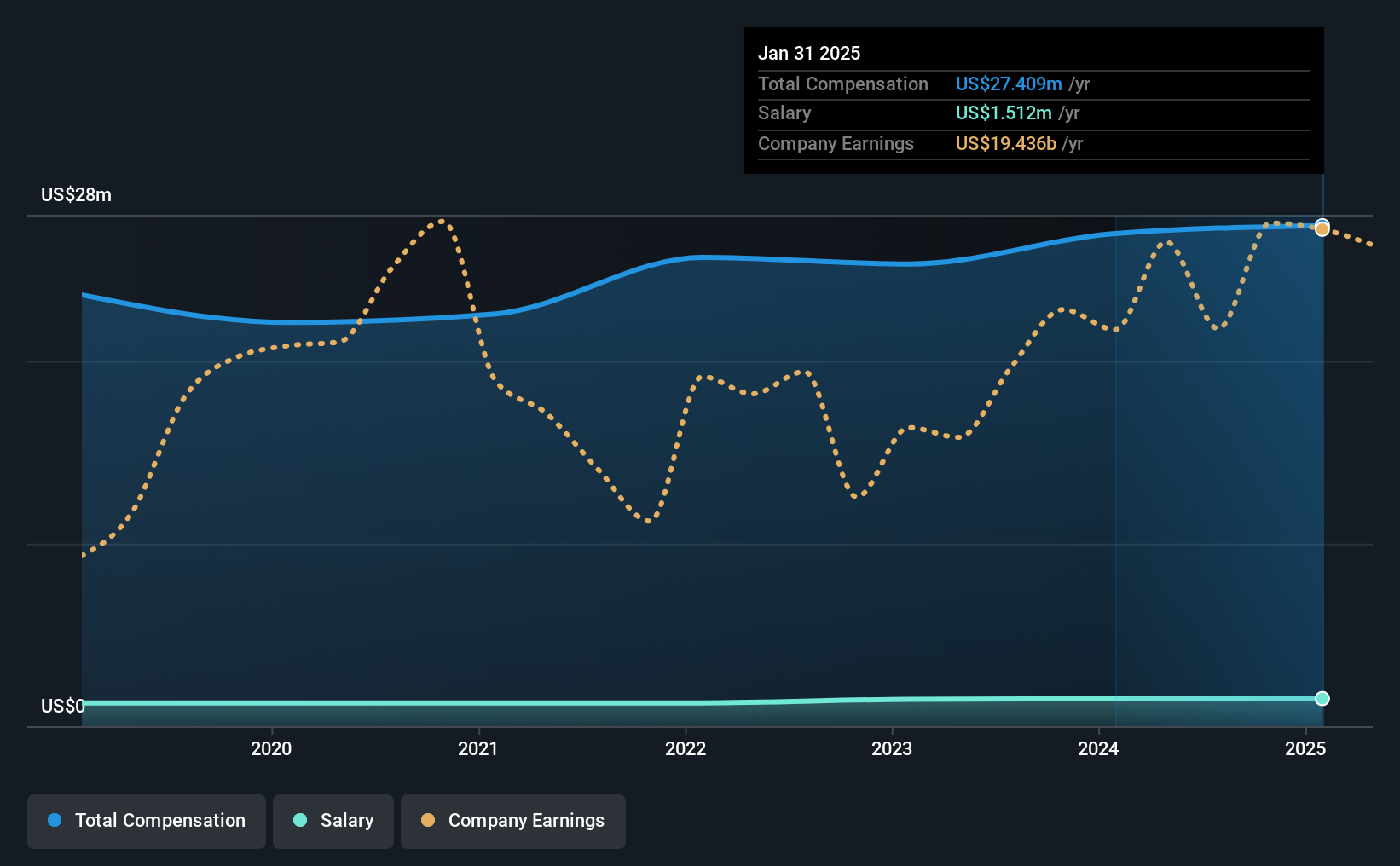Viewport: 1400px width, 866px height.
Task: Click the US$28m y-axis label
Action: pyautogui.click(x=76, y=194)
